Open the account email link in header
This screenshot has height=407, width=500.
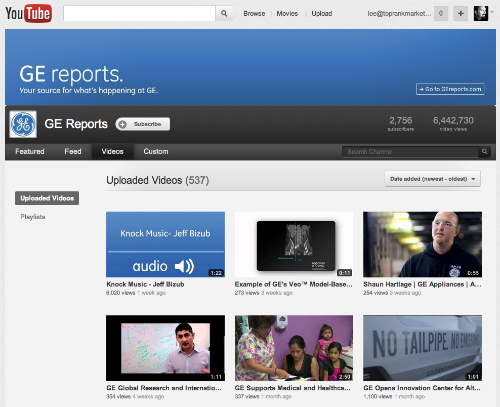pyautogui.click(x=399, y=14)
